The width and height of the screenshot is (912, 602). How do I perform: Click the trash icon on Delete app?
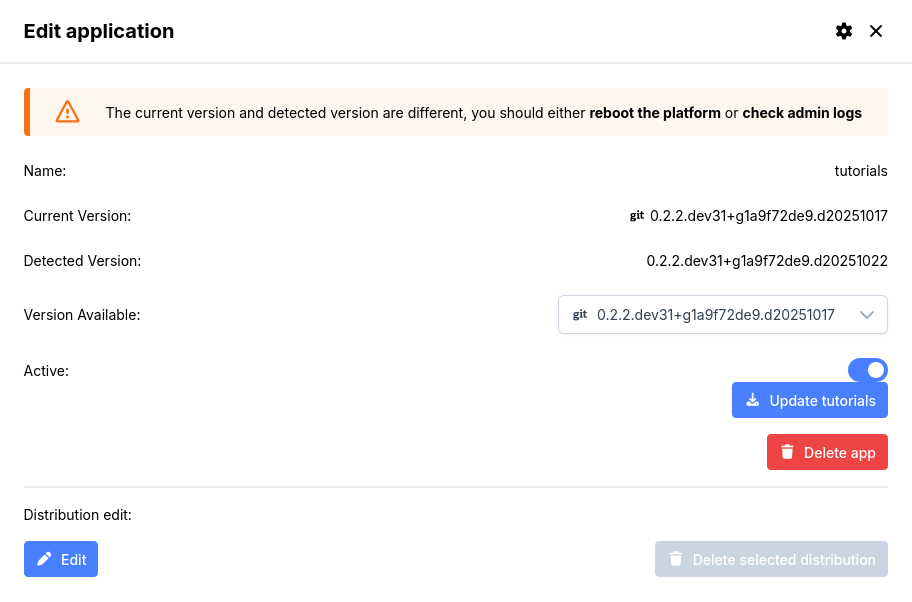(787, 452)
